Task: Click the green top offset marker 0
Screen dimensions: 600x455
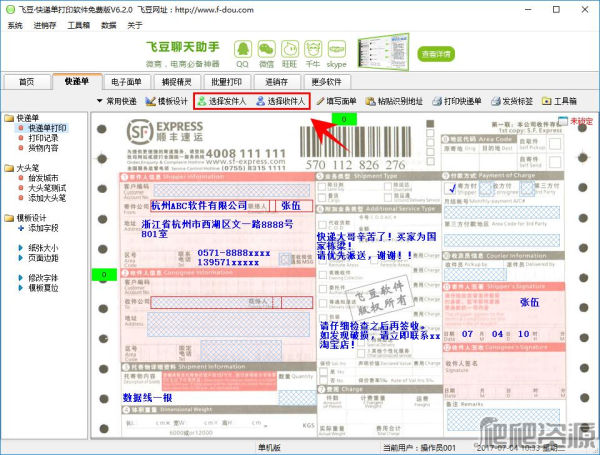Action: tap(344, 119)
